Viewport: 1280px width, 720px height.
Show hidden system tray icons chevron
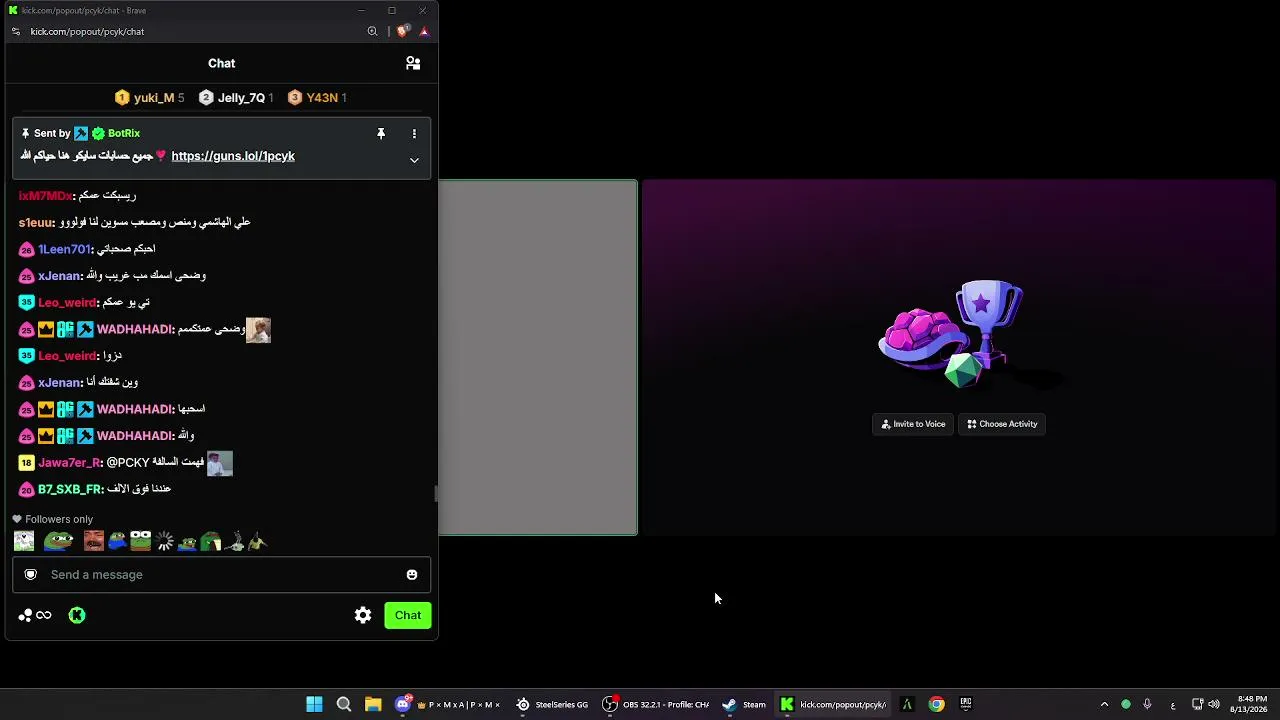coord(1104,704)
